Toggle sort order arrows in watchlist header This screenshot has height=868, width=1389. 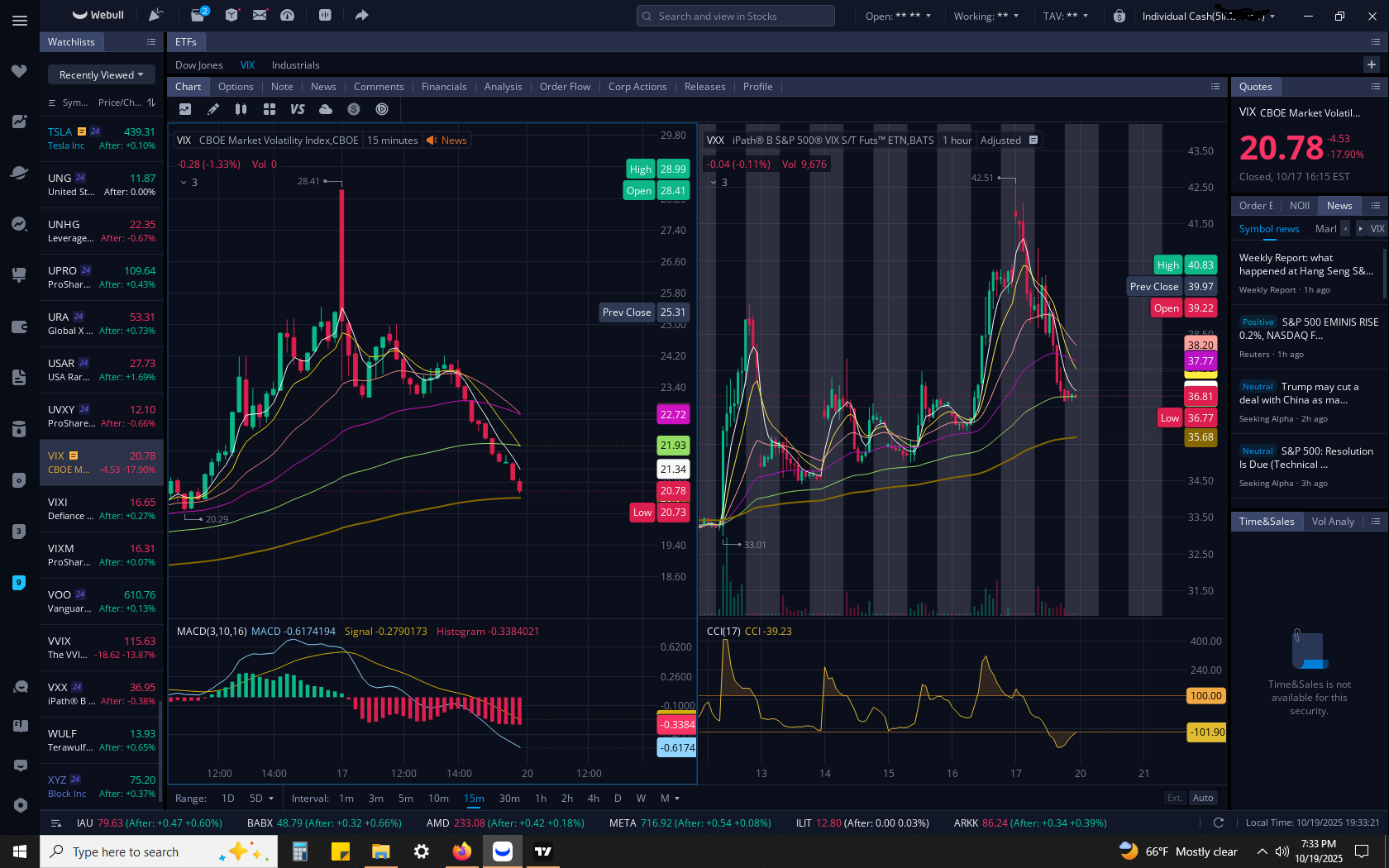(x=150, y=103)
